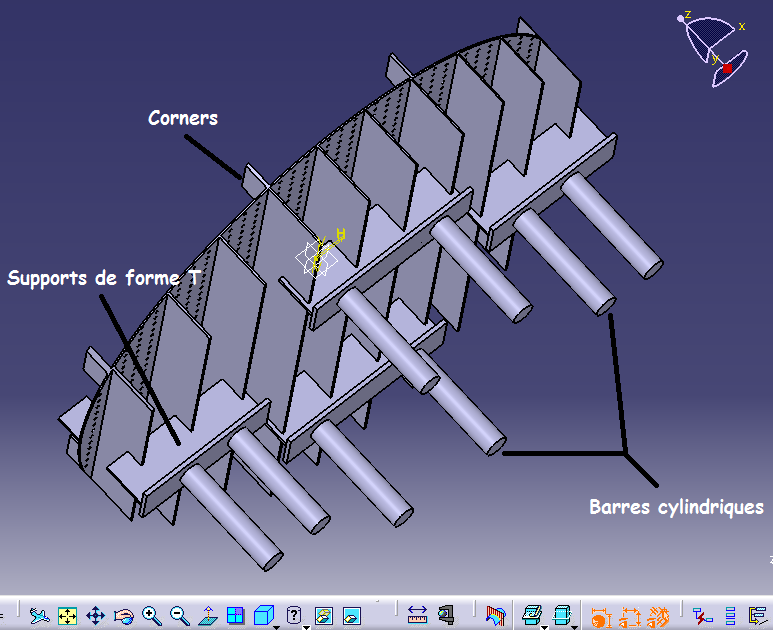Select the Measure Between ruler tool
The height and width of the screenshot is (630, 773).
tap(418, 616)
